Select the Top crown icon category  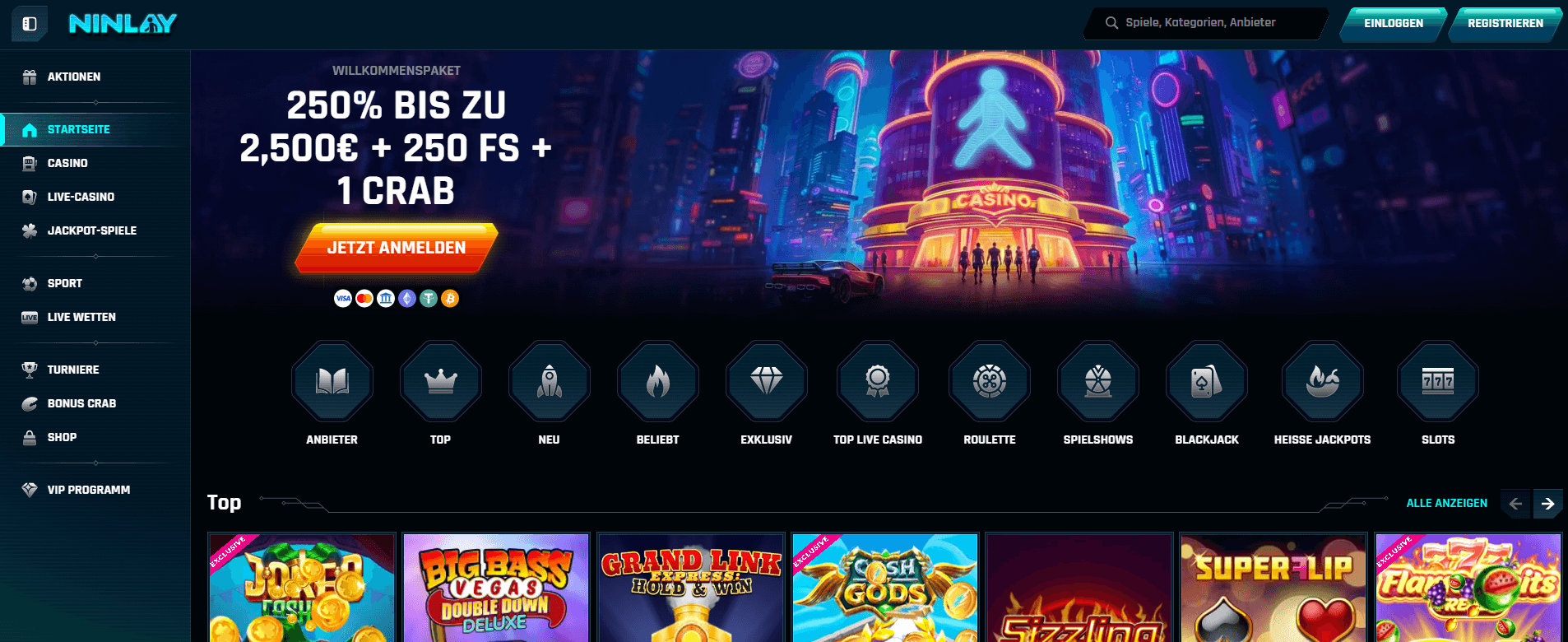pos(441,381)
